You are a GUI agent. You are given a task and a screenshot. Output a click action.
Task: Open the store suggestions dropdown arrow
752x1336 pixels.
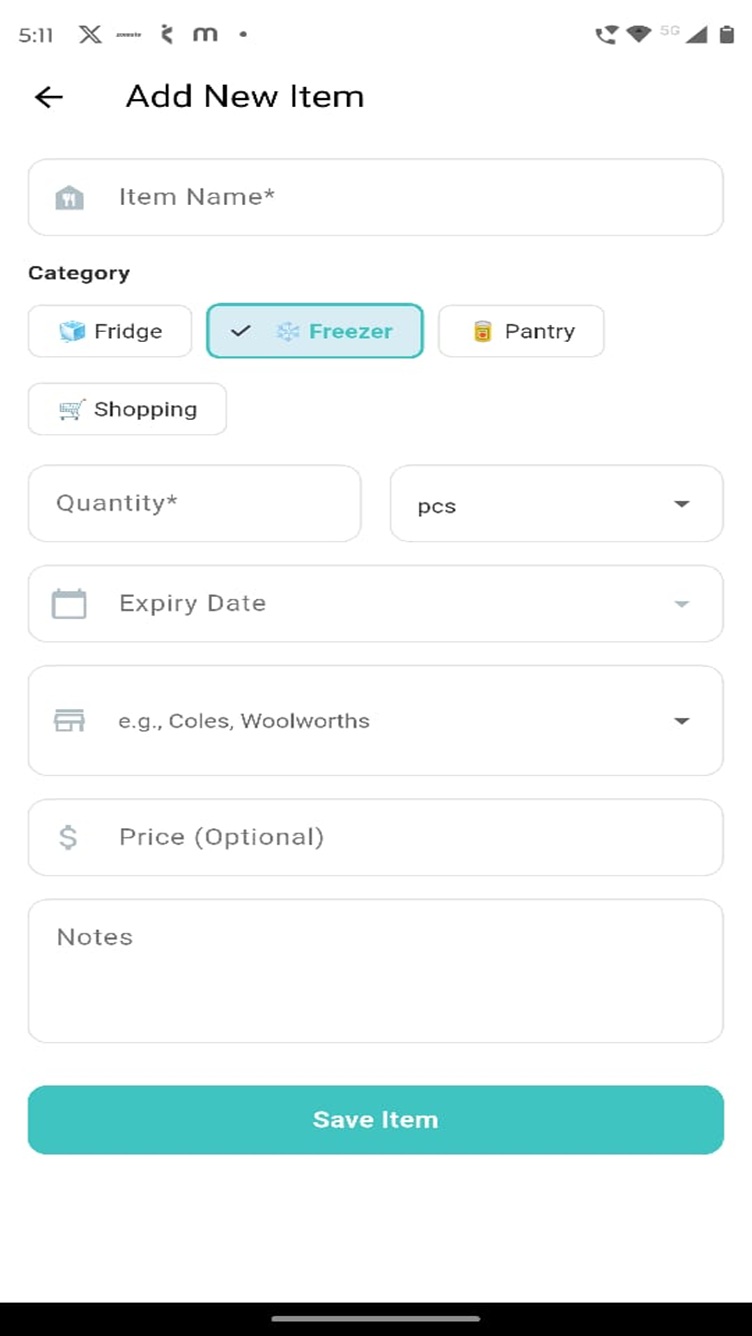click(682, 721)
